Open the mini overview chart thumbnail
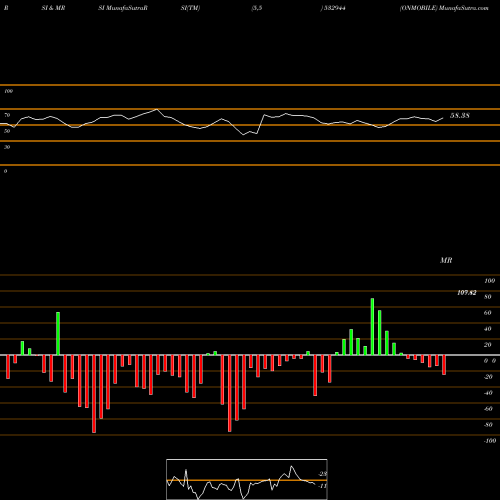 click(247, 479)
